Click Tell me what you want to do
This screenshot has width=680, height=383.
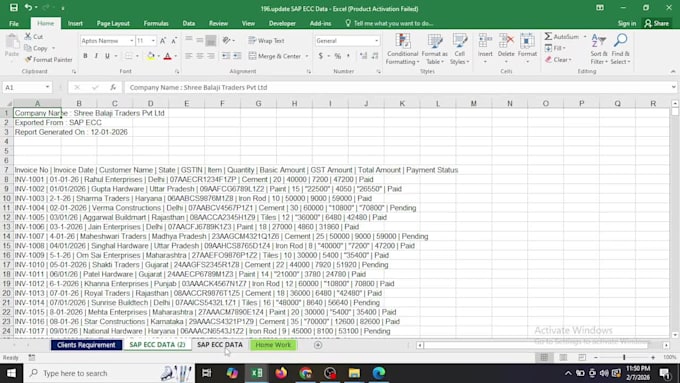(x=389, y=23)
